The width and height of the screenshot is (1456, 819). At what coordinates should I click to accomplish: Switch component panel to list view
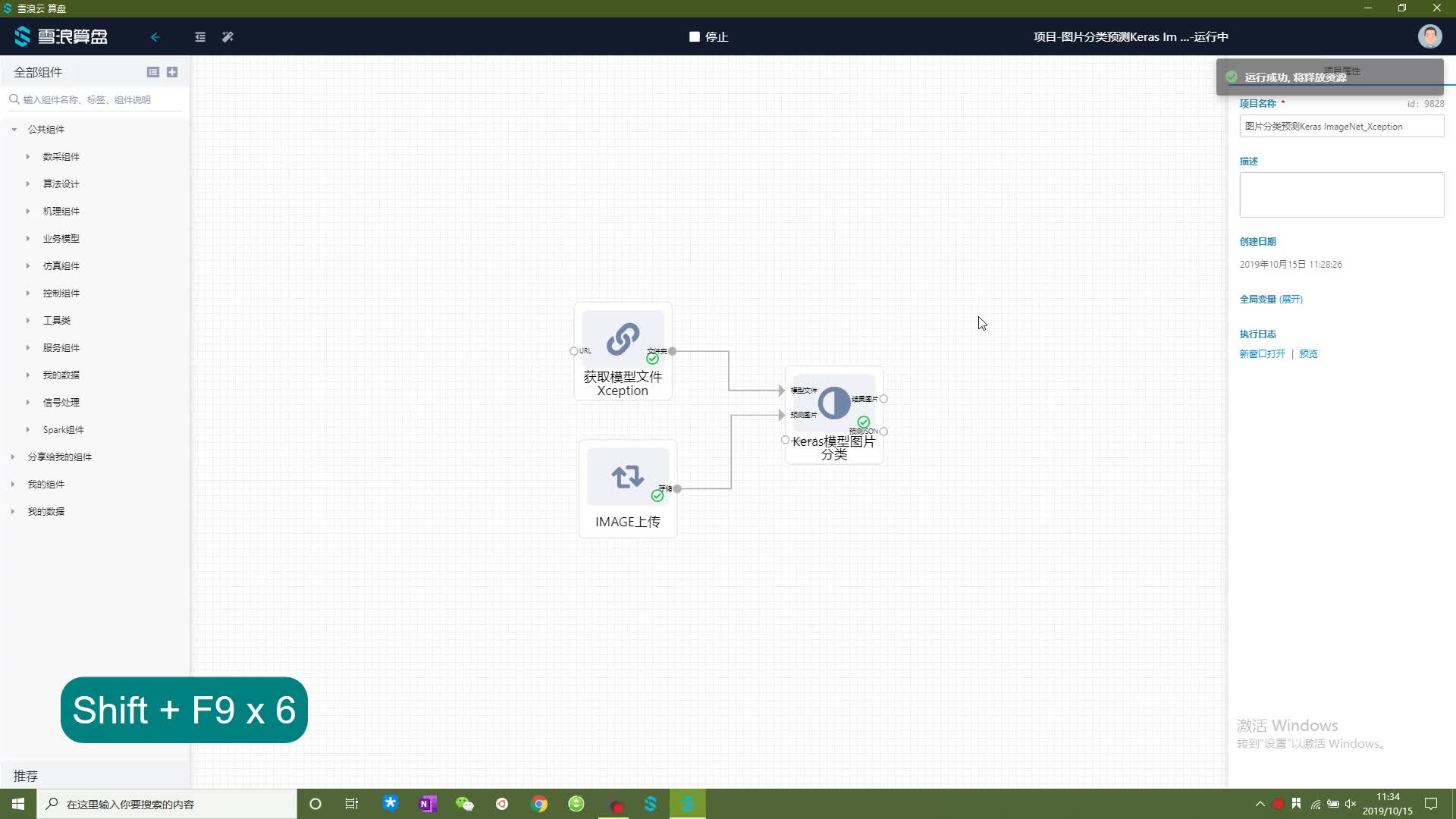tap(152, 72)
